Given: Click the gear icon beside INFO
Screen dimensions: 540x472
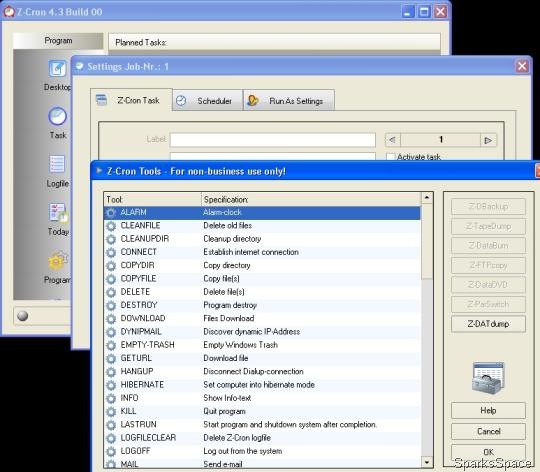Looking at the screenshot, I should [x=111, y=399].
